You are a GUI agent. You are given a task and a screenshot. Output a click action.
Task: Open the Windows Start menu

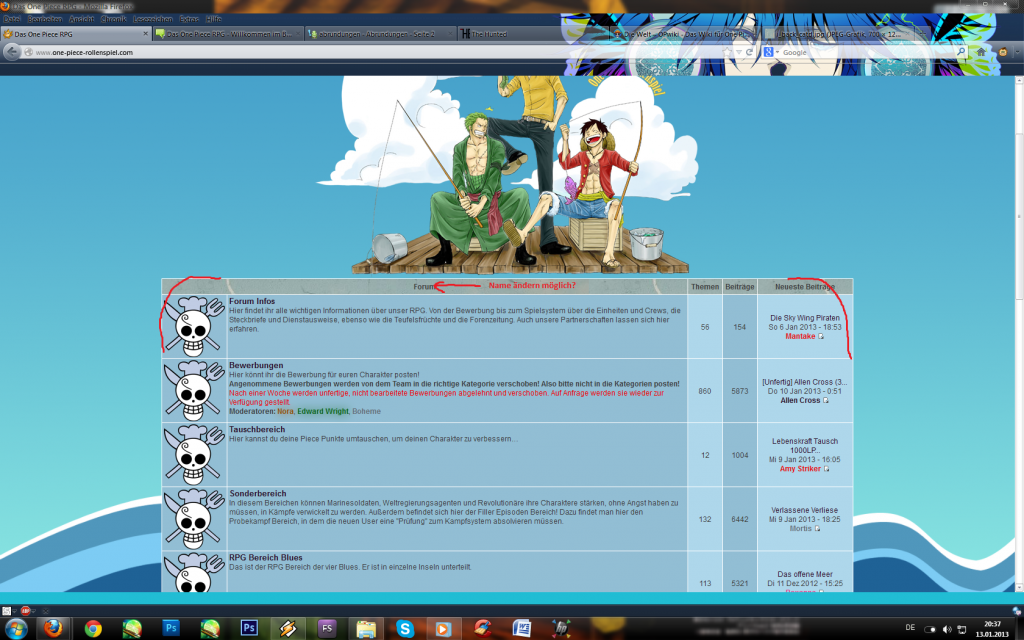point(16,628)
